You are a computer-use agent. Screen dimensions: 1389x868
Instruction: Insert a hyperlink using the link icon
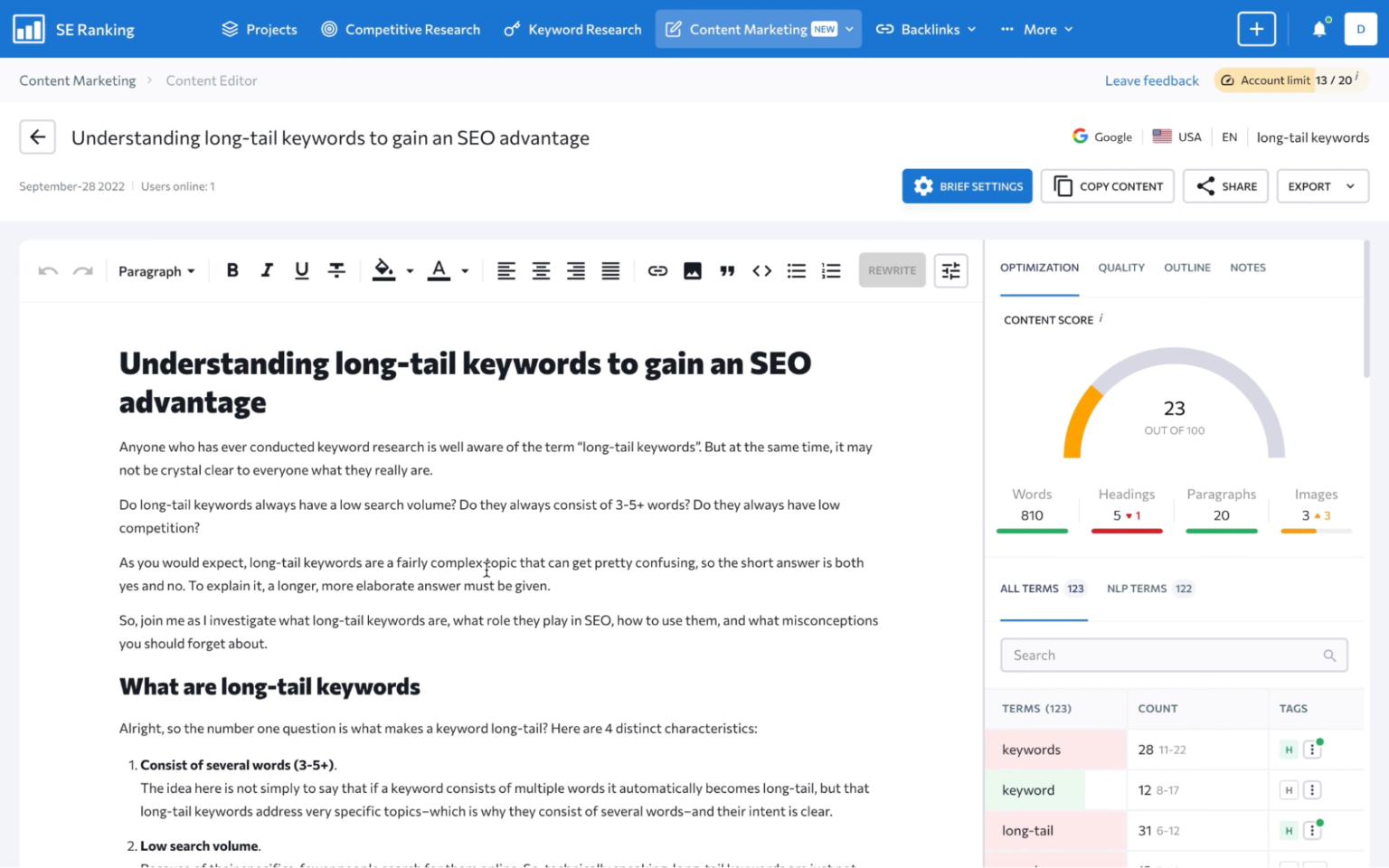pyautogui.click(x=657, y=269)
